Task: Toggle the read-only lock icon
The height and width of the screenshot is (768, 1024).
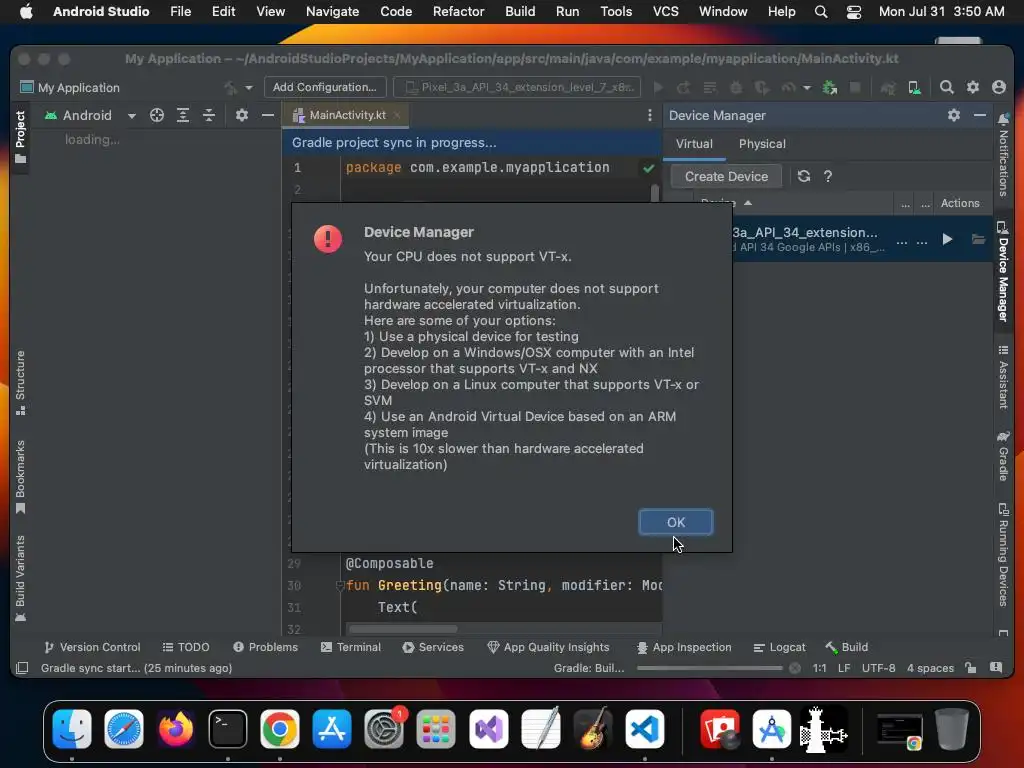Action: pos(970,667)
